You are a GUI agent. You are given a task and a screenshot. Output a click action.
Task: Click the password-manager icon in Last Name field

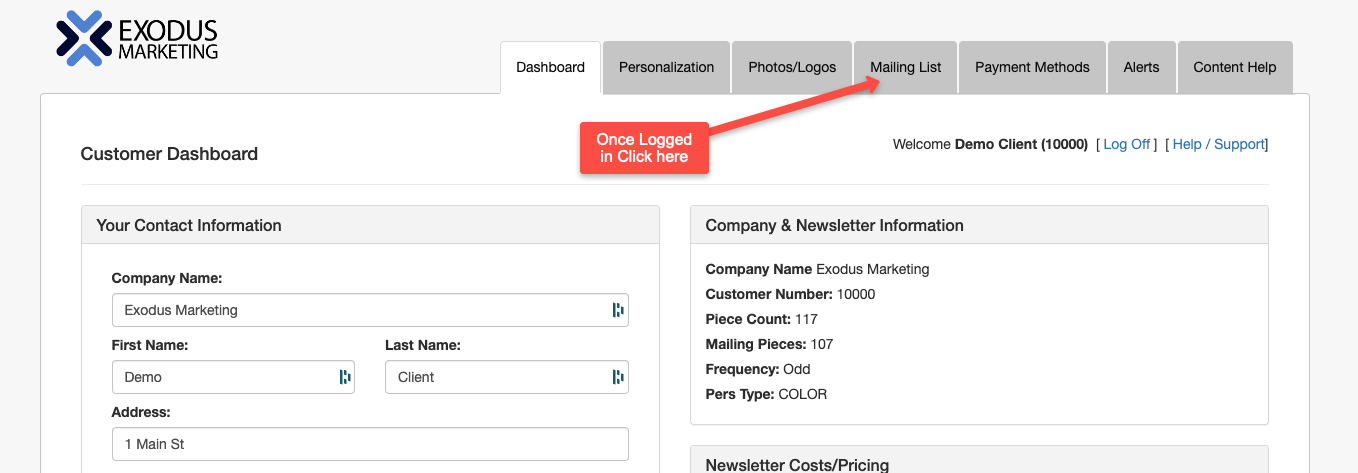point(618,377)
